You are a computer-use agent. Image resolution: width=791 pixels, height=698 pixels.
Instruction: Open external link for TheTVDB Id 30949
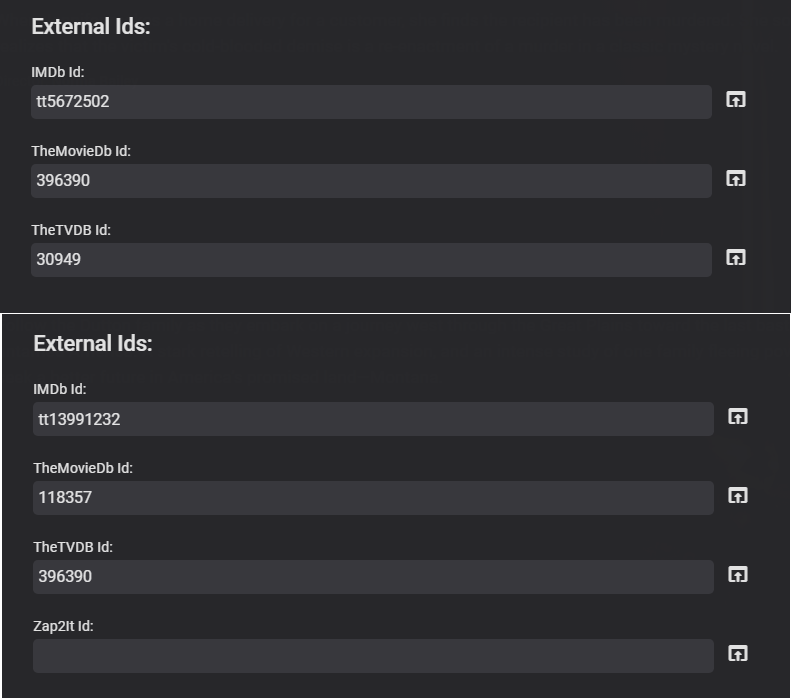pyautogui.click(x=736, y=258)
